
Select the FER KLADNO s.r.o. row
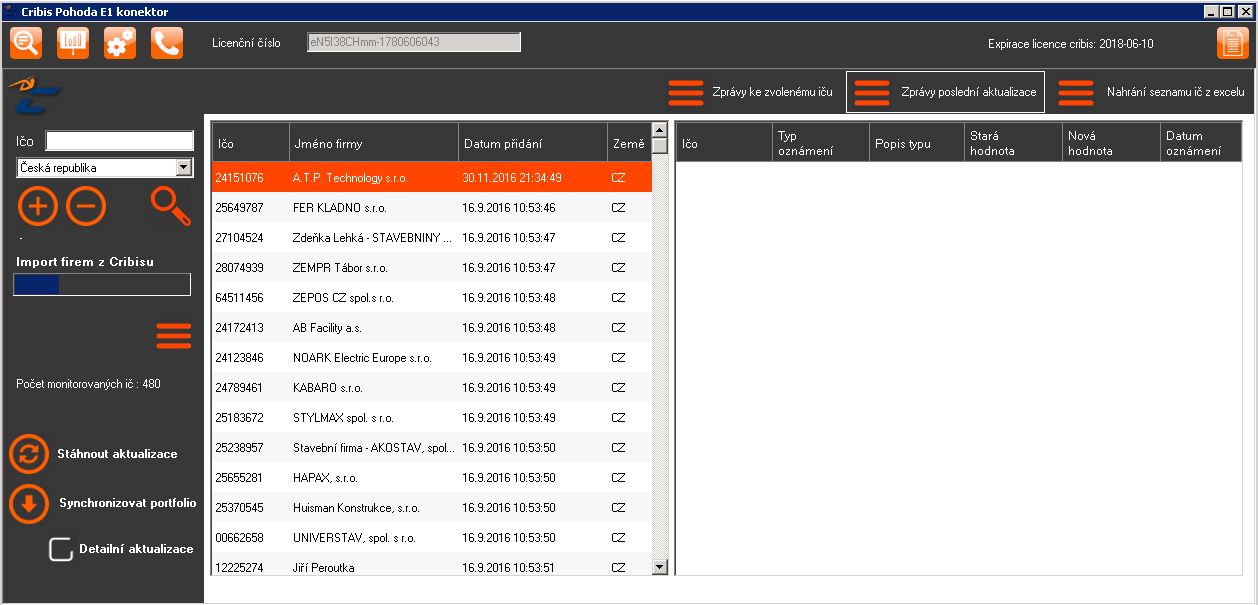tap(431, 207)
